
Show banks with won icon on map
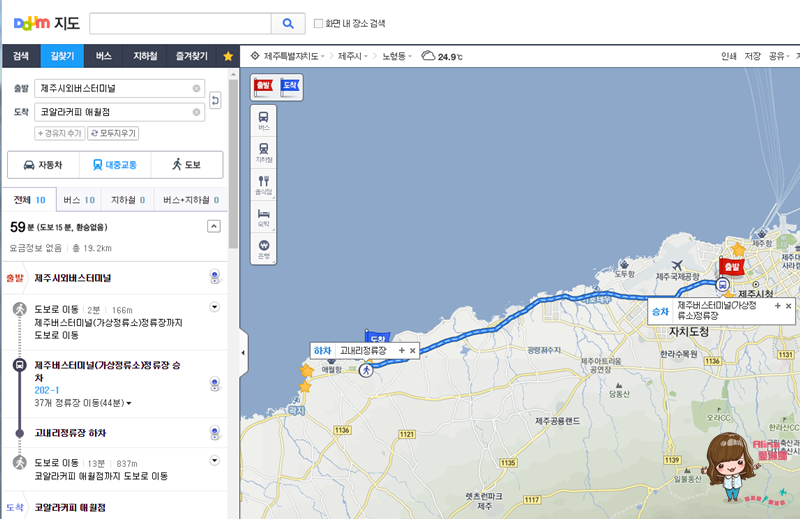click(264, 249)
